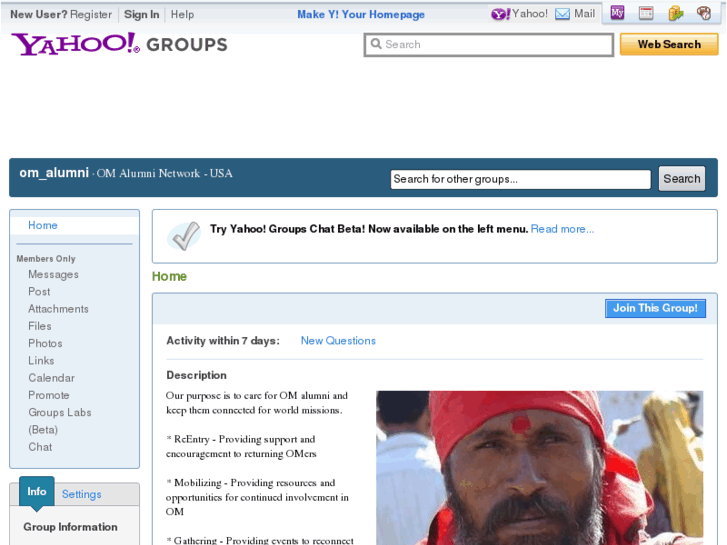Open Promote in the sidebar menu
Image resolution: width=727 pixels, height=545 pixels.
coord(49,395)
